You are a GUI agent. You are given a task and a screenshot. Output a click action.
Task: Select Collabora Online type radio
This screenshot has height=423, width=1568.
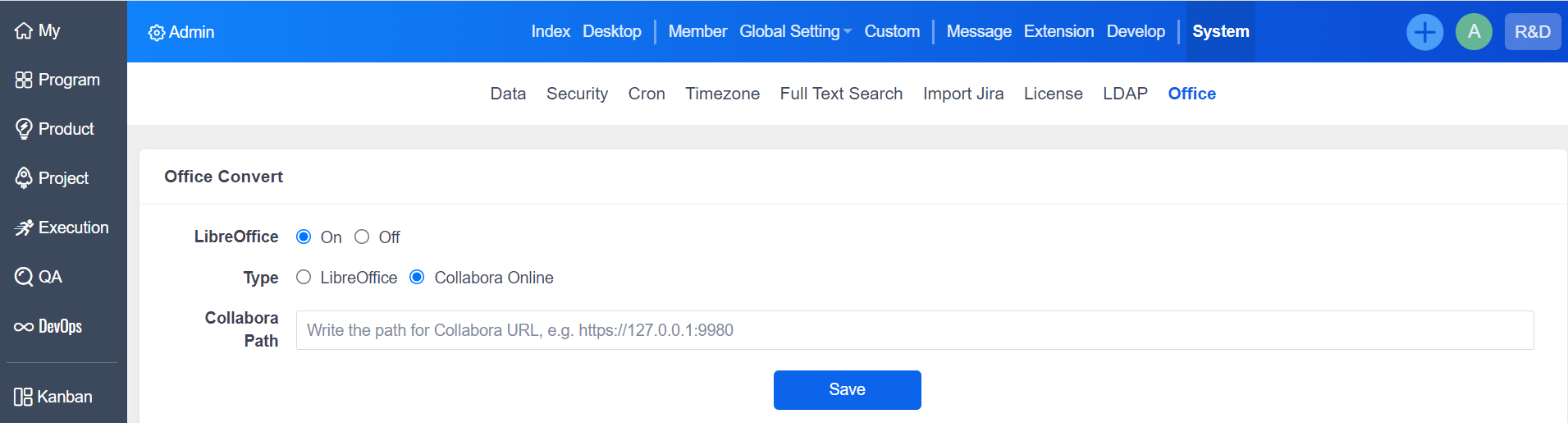click(x=417, y=278)
